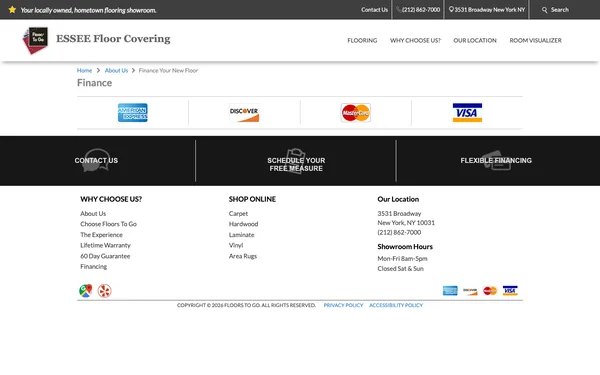Follow the About Us breadcrumb link
Screen dimensions: 600x375
pyautogui.click(x=116, y=70)
